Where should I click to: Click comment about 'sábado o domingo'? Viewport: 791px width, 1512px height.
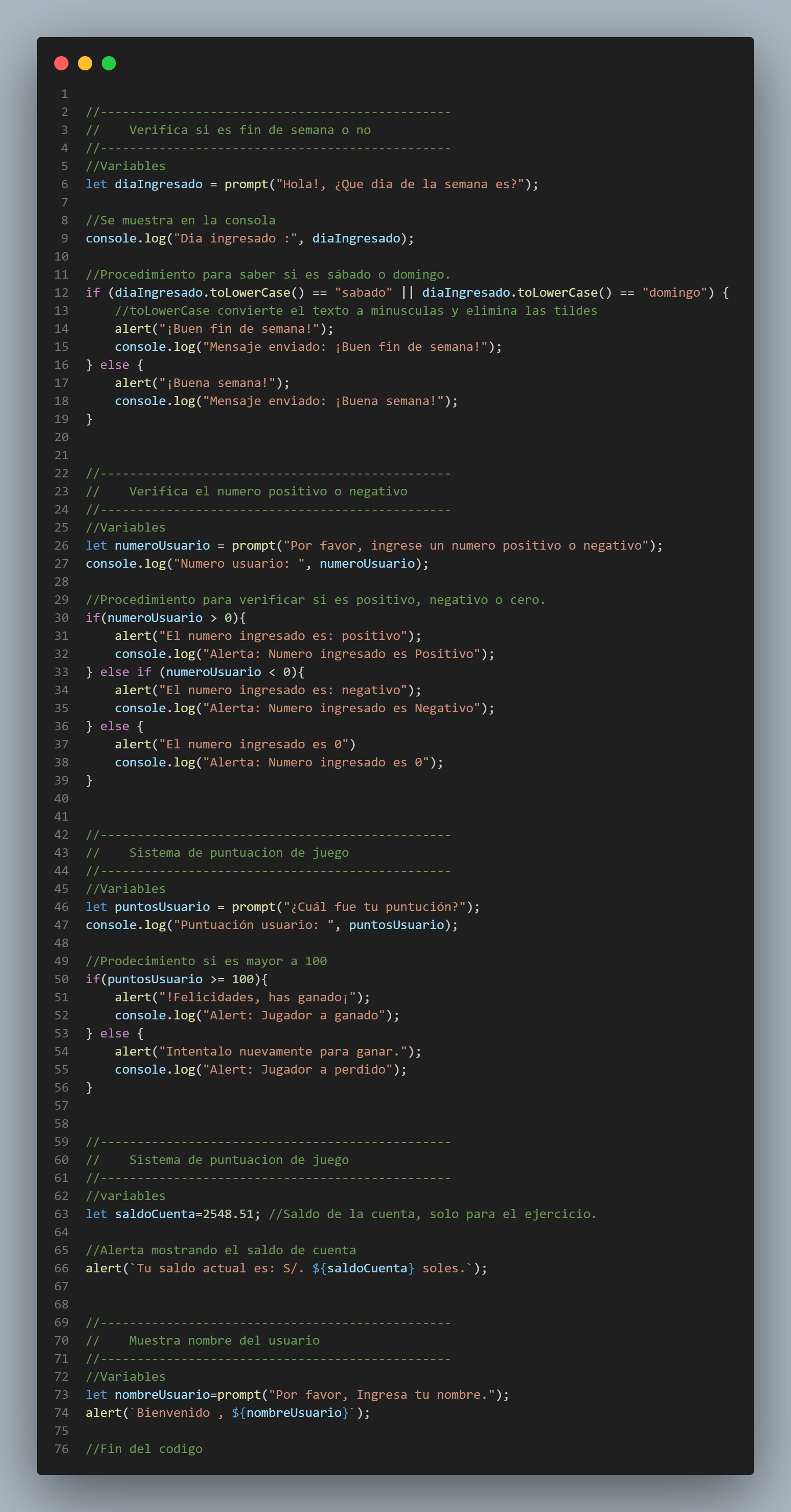[268, 274]
